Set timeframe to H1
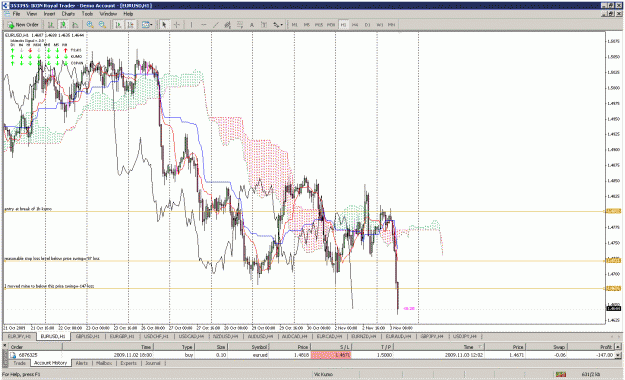This screenshot has width=625, height=380. pyautogui.click(x=343, y=25)
